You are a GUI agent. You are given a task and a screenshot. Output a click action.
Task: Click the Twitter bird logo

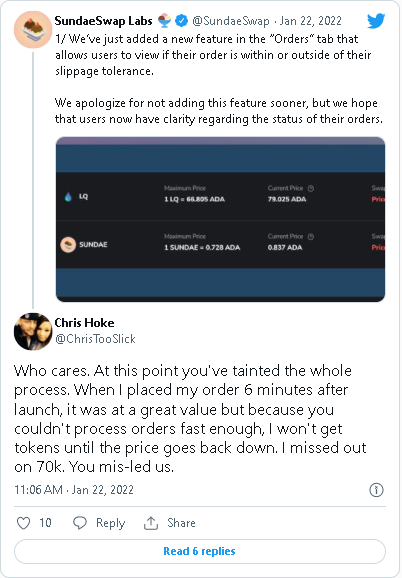tap(376, 21)
